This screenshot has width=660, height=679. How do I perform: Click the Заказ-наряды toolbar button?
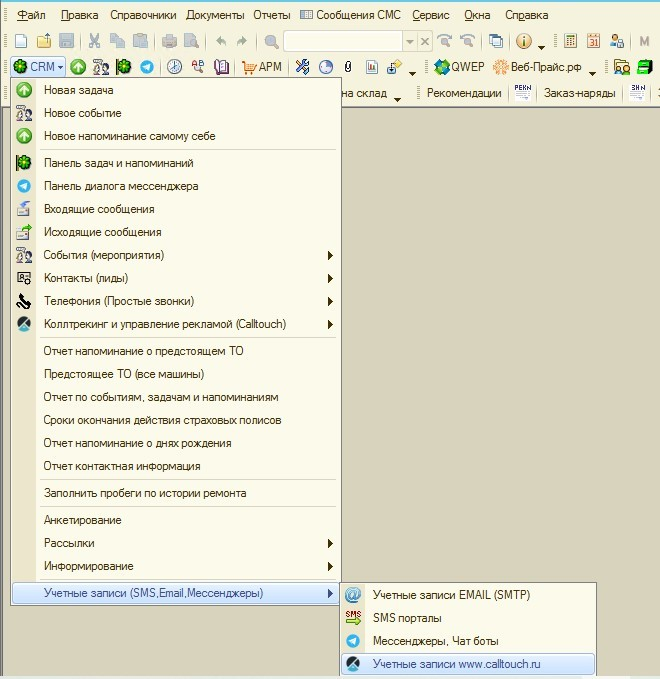pyautogui.click(x=580, y=93)
